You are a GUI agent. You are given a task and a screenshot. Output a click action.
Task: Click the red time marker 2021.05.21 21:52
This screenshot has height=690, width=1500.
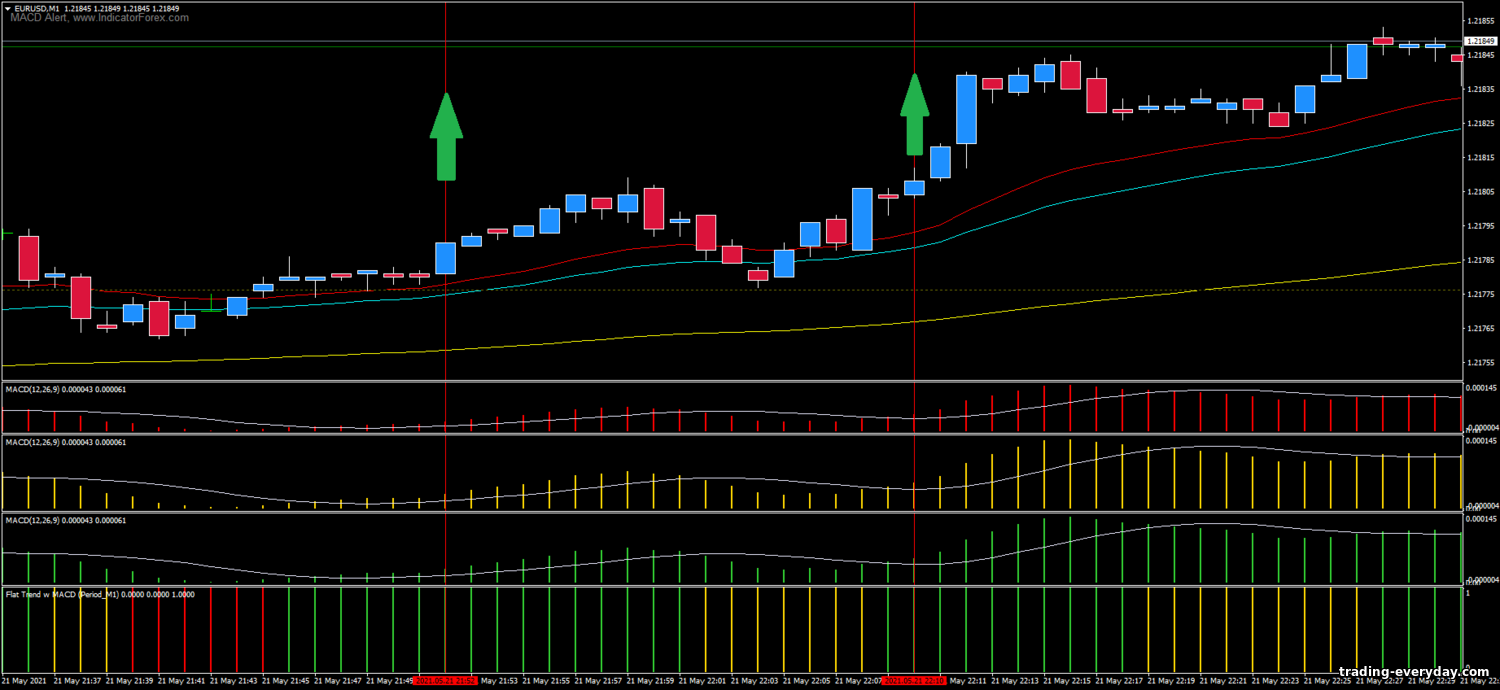pos(445,680)
